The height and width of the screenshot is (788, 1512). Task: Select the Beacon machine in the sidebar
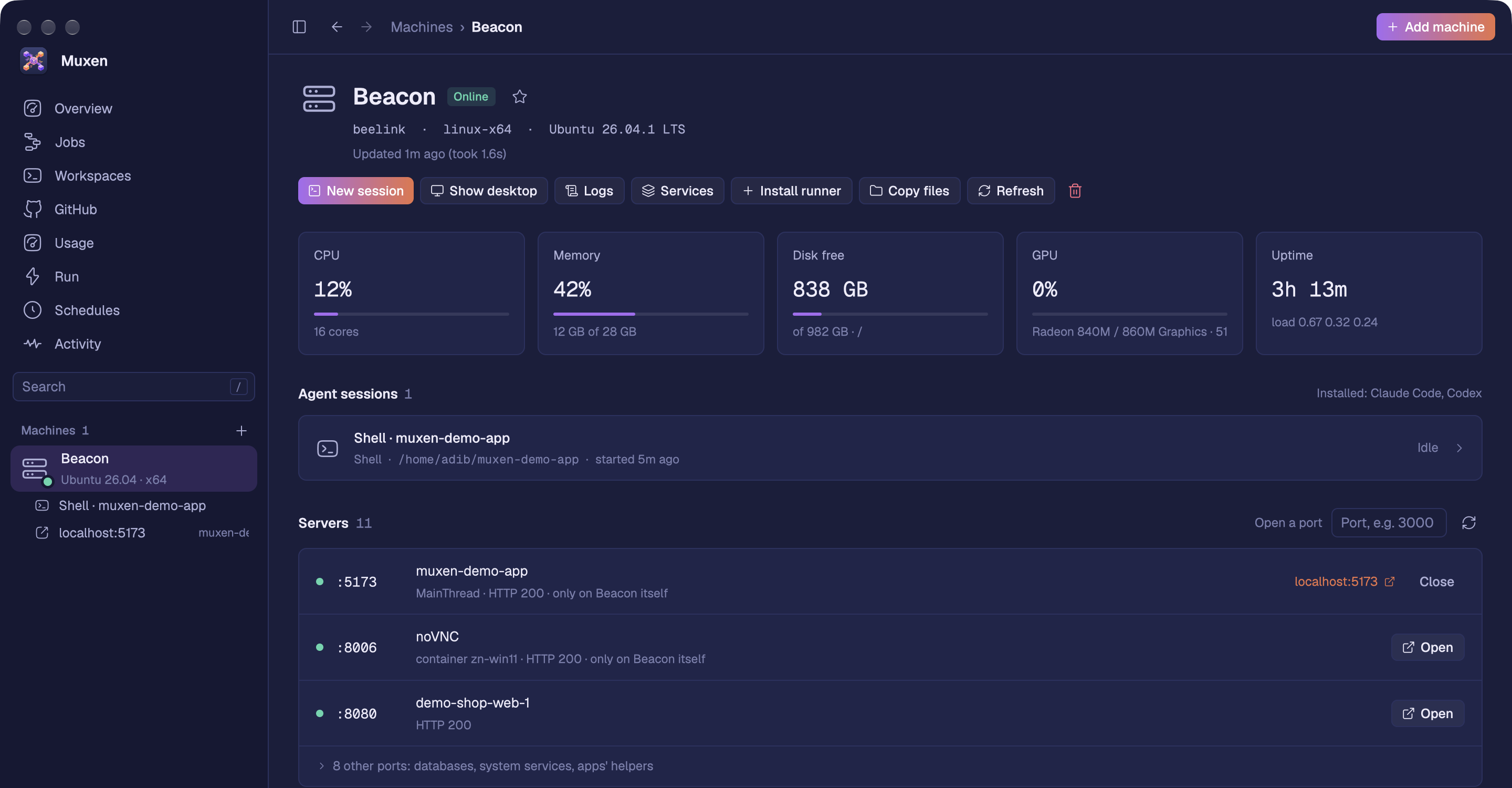click(x=134, y=469)
